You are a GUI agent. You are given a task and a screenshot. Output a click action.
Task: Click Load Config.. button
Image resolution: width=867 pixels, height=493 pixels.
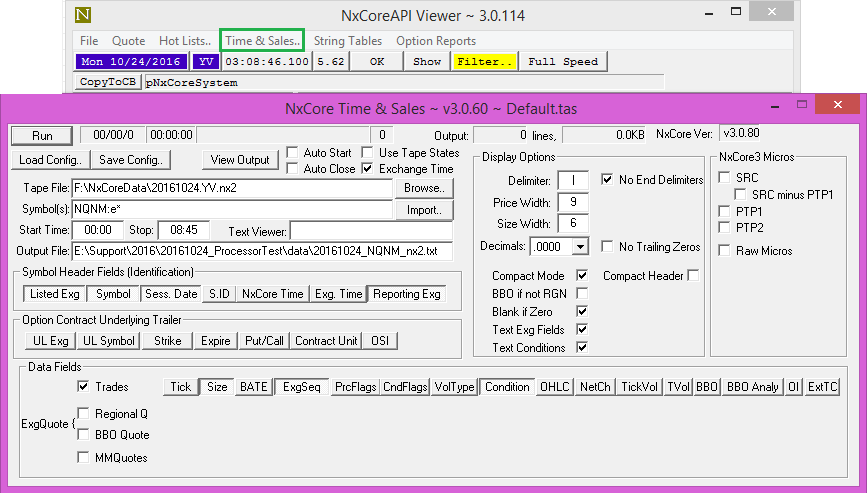[x=50, y=160]
